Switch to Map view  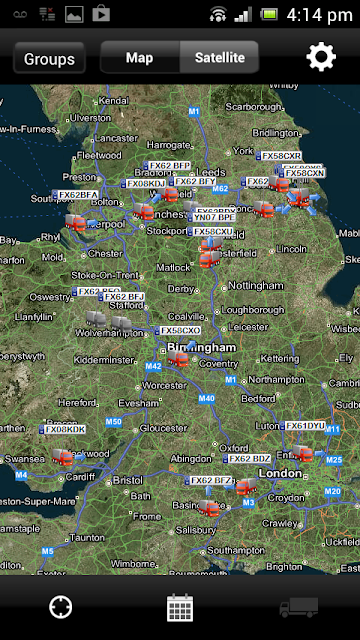(140, 57)
